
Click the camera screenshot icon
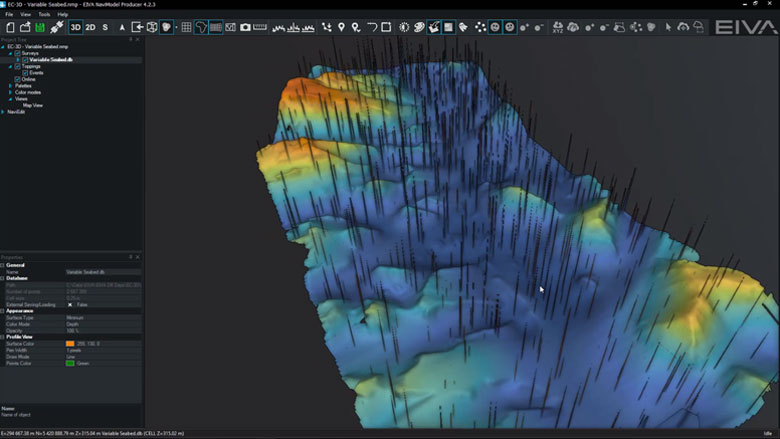[245, 27]
